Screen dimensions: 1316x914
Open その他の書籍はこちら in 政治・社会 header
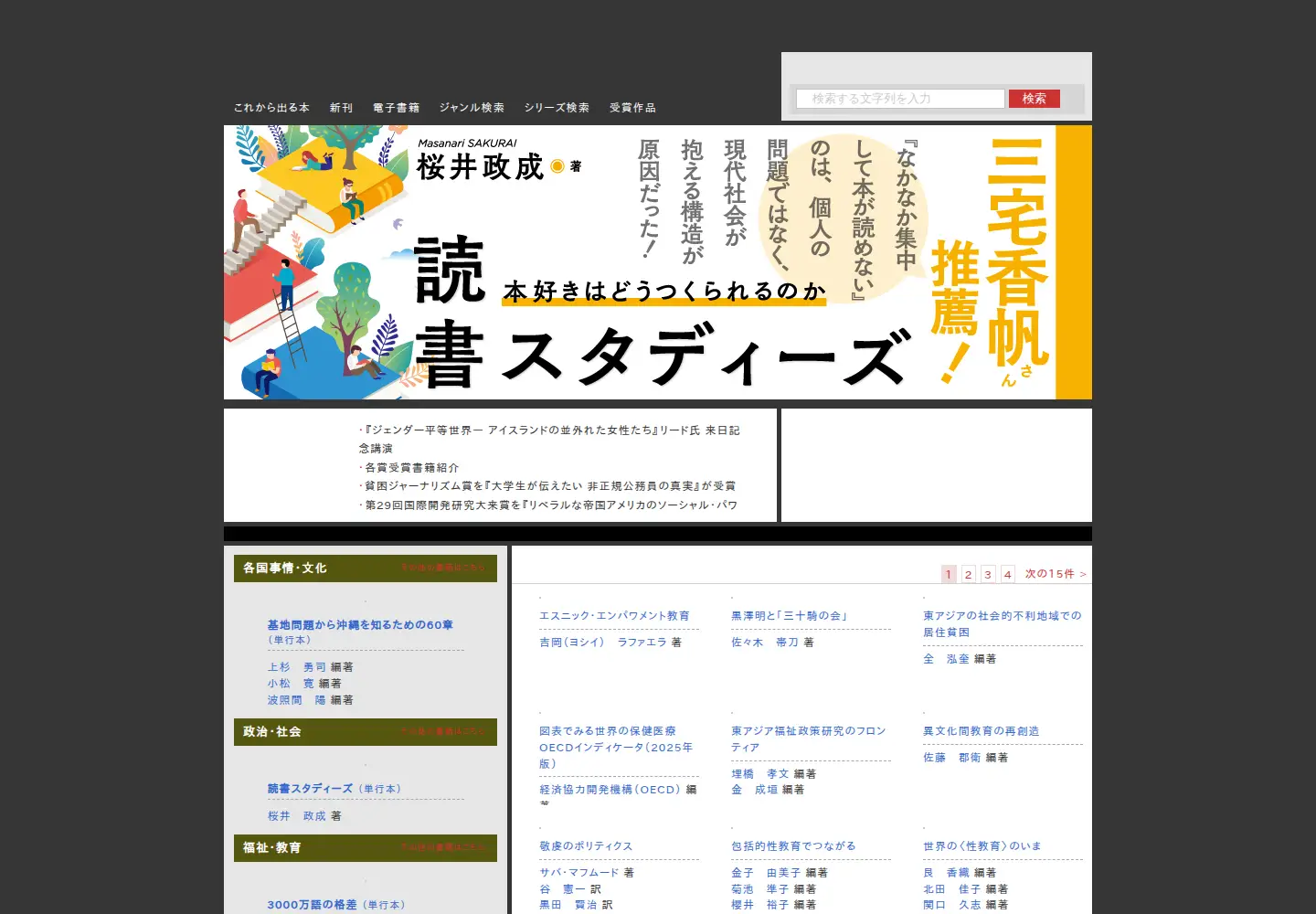coord(443,731)
